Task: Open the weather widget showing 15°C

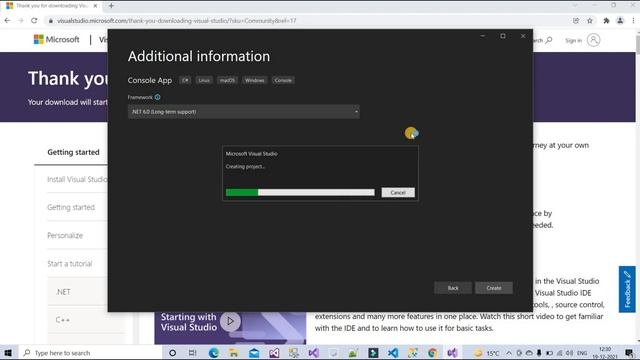Action: [487, 353]
